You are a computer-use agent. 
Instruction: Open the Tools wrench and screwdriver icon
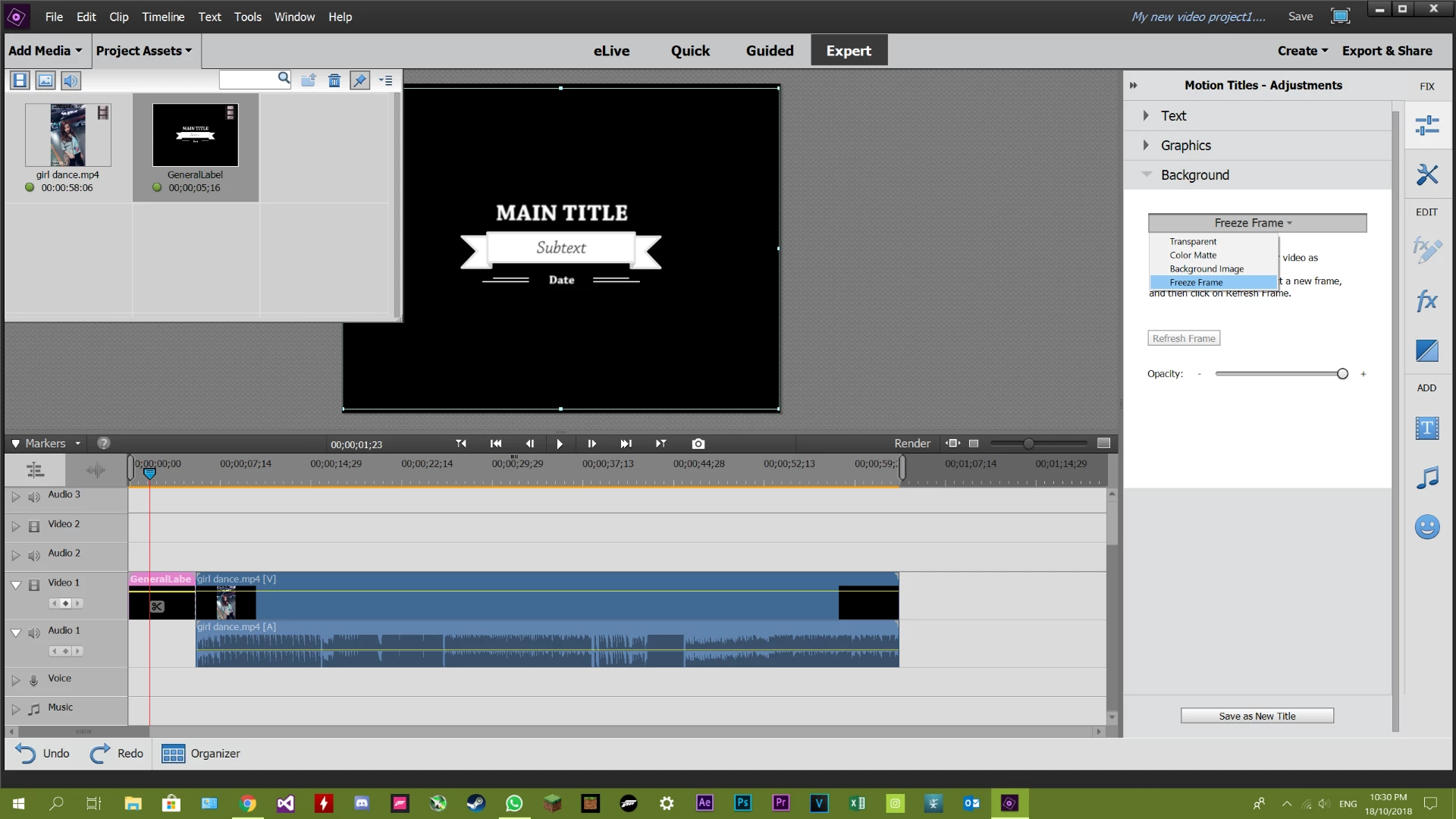1426,174
